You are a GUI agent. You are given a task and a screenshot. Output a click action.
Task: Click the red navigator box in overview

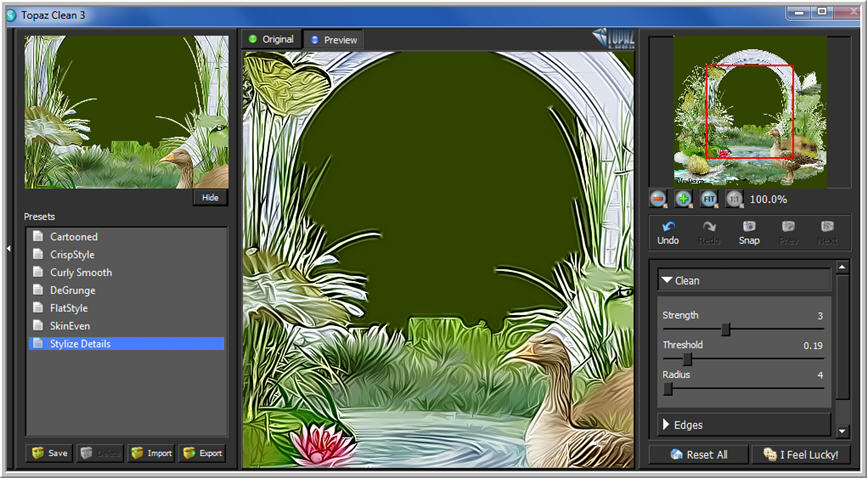click(x=750, y=112)
